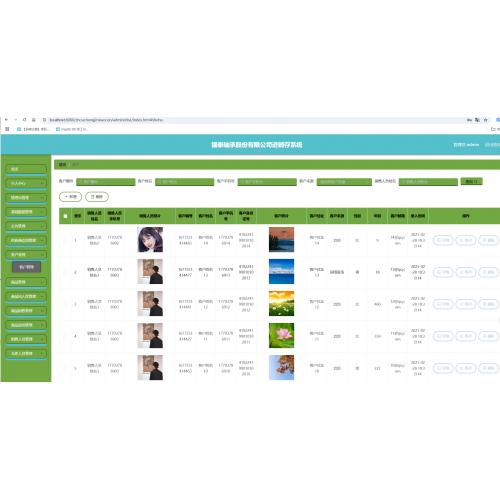Click the delete action button in row 1
Viewport: 500px width, 500px height.
click(488, 240)
